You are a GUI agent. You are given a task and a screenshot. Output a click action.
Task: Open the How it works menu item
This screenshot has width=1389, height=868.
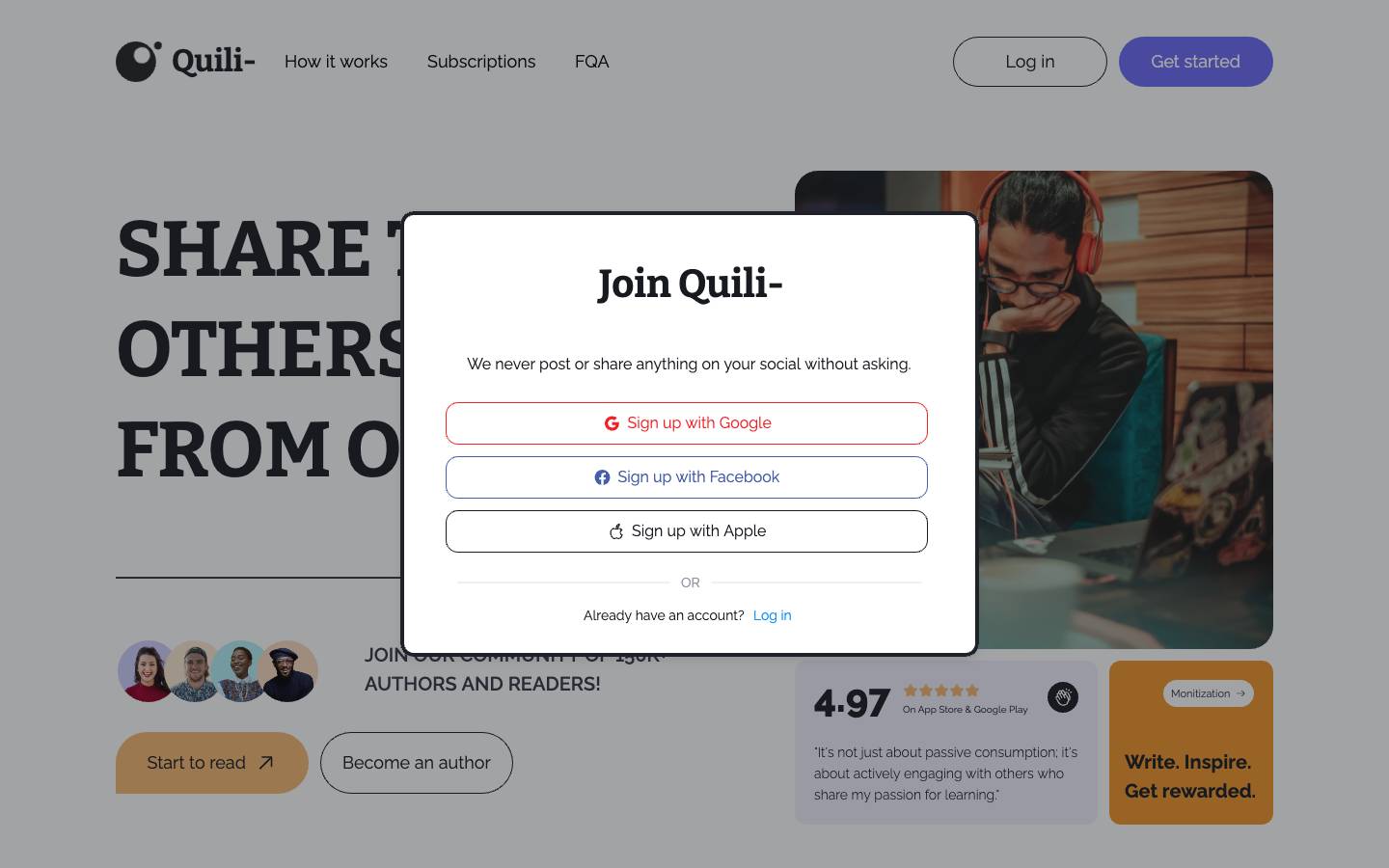(336, 62)
